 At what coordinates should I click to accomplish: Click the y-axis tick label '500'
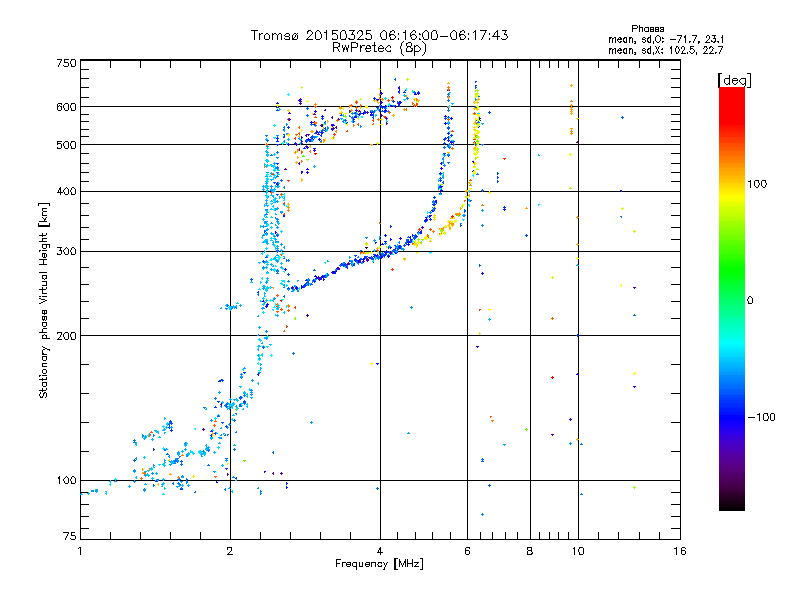pos(66,145)
